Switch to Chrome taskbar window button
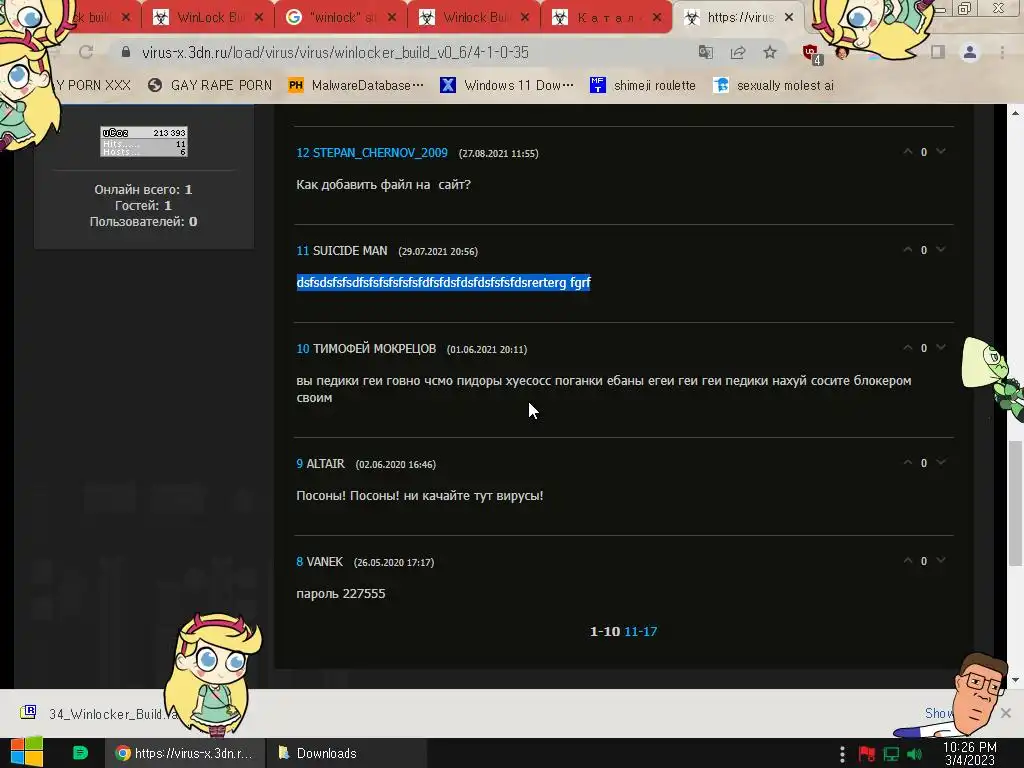Viewport: 1024px width, 768px height. coord(185,753)
